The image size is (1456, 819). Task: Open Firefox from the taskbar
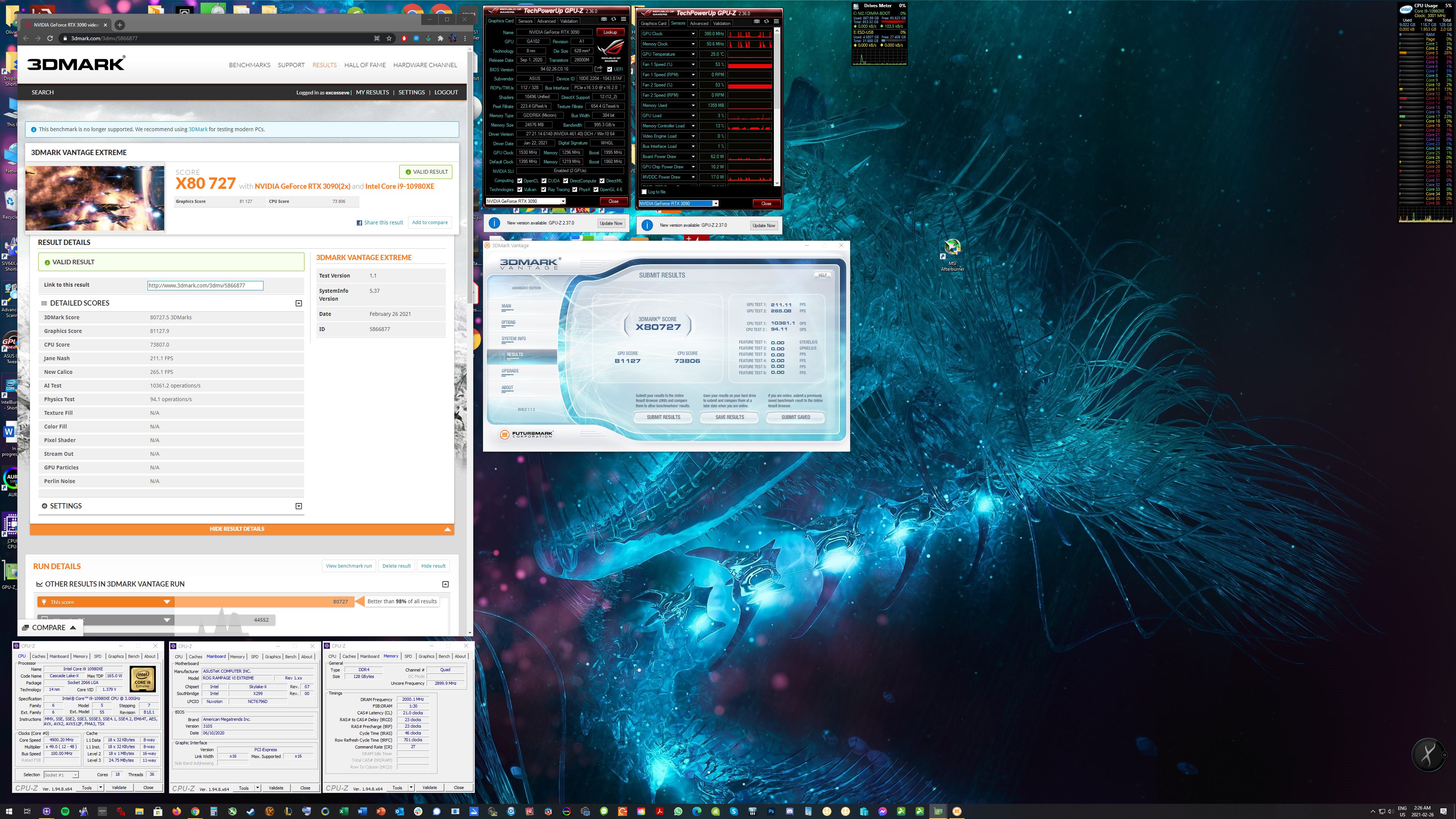[176, 811]
